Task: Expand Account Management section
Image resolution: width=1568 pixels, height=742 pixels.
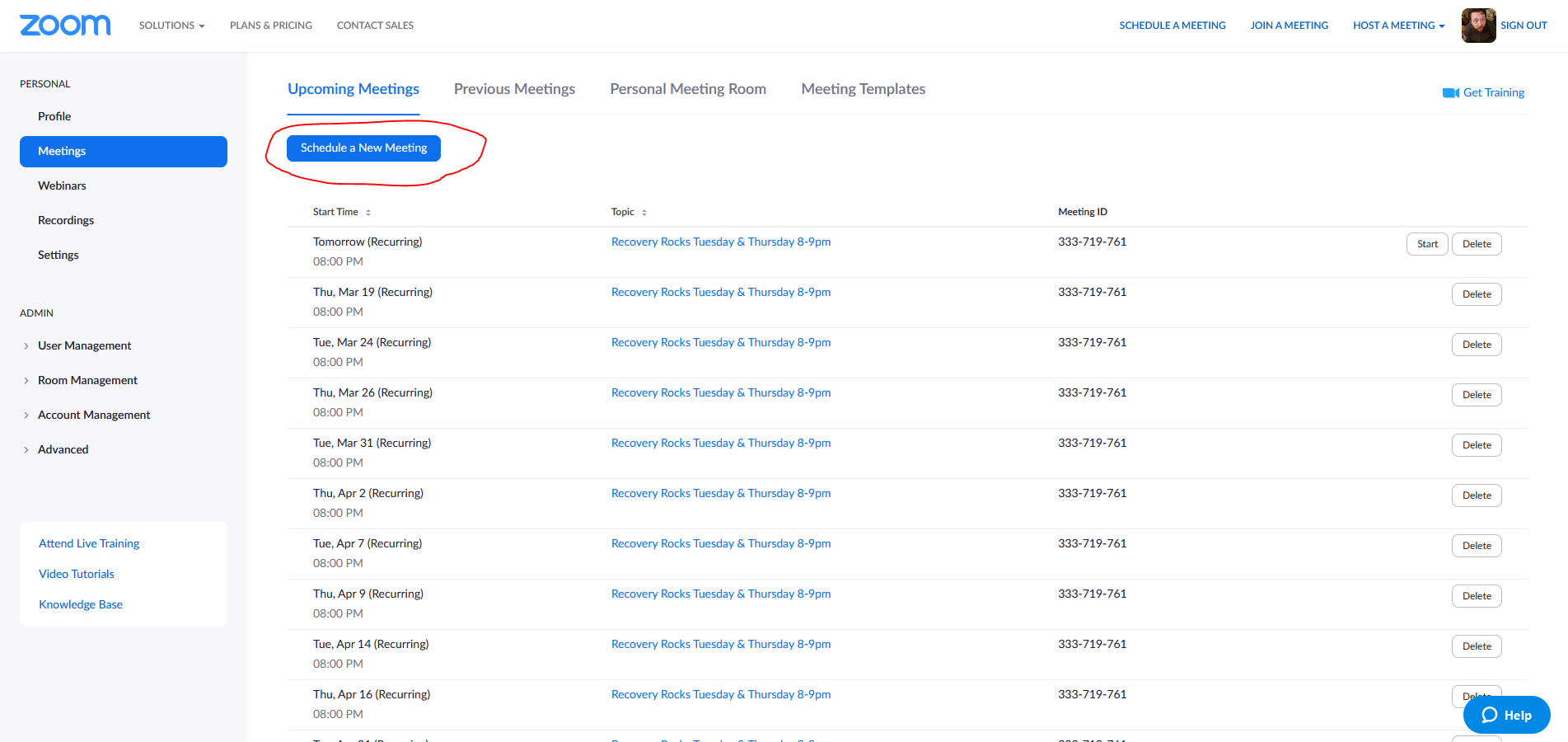Action: coord(94,415)
